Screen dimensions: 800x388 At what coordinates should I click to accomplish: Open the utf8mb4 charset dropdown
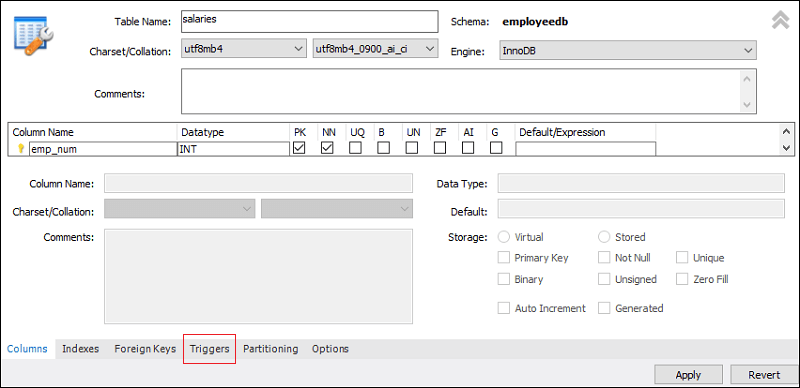point(244,49)
